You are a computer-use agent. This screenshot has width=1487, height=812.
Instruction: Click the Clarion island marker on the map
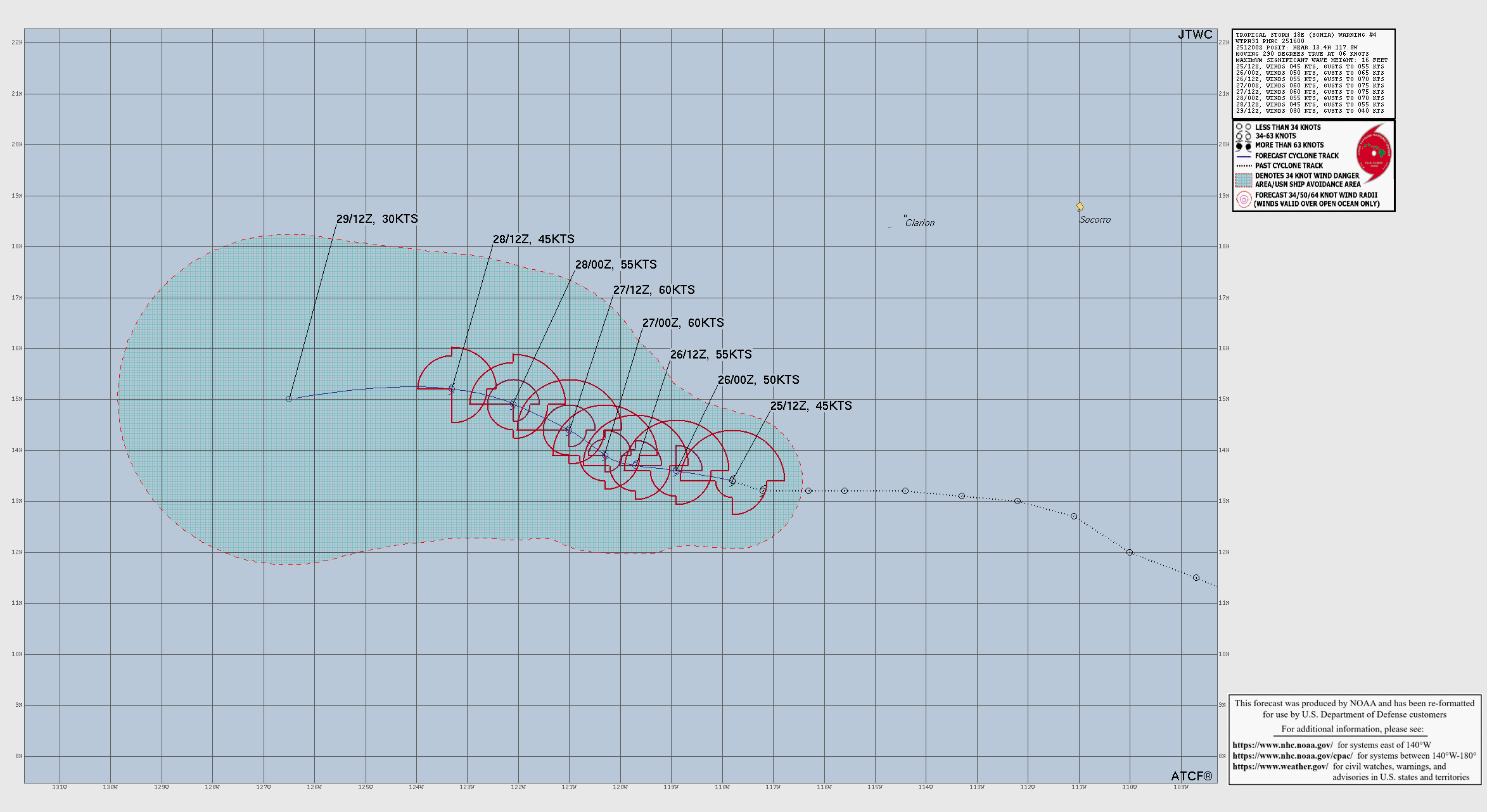click(x=905, y=217)
